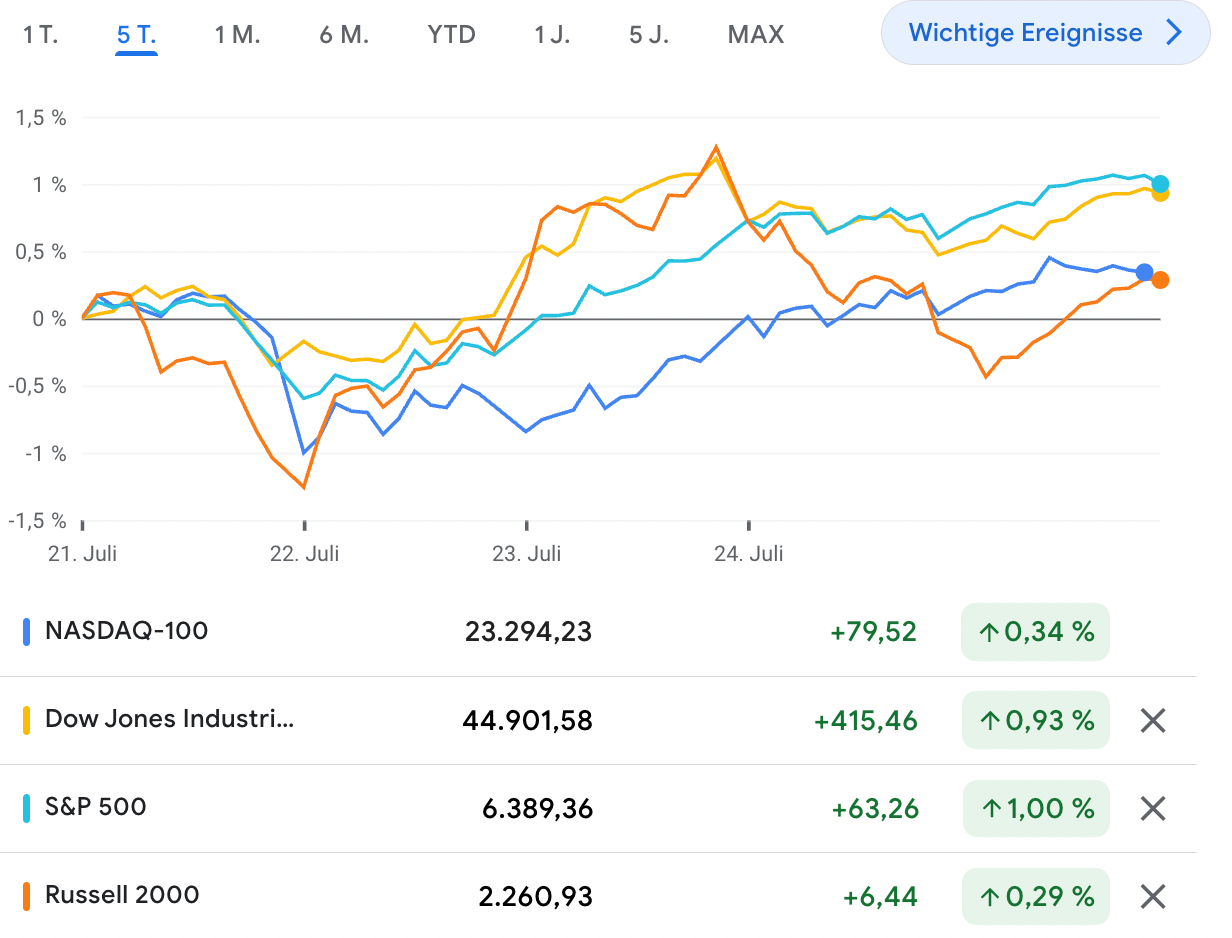Switch to the 1 M. range tab
The height and width of the screenshot is (938, 1232).
click(237, 35)
